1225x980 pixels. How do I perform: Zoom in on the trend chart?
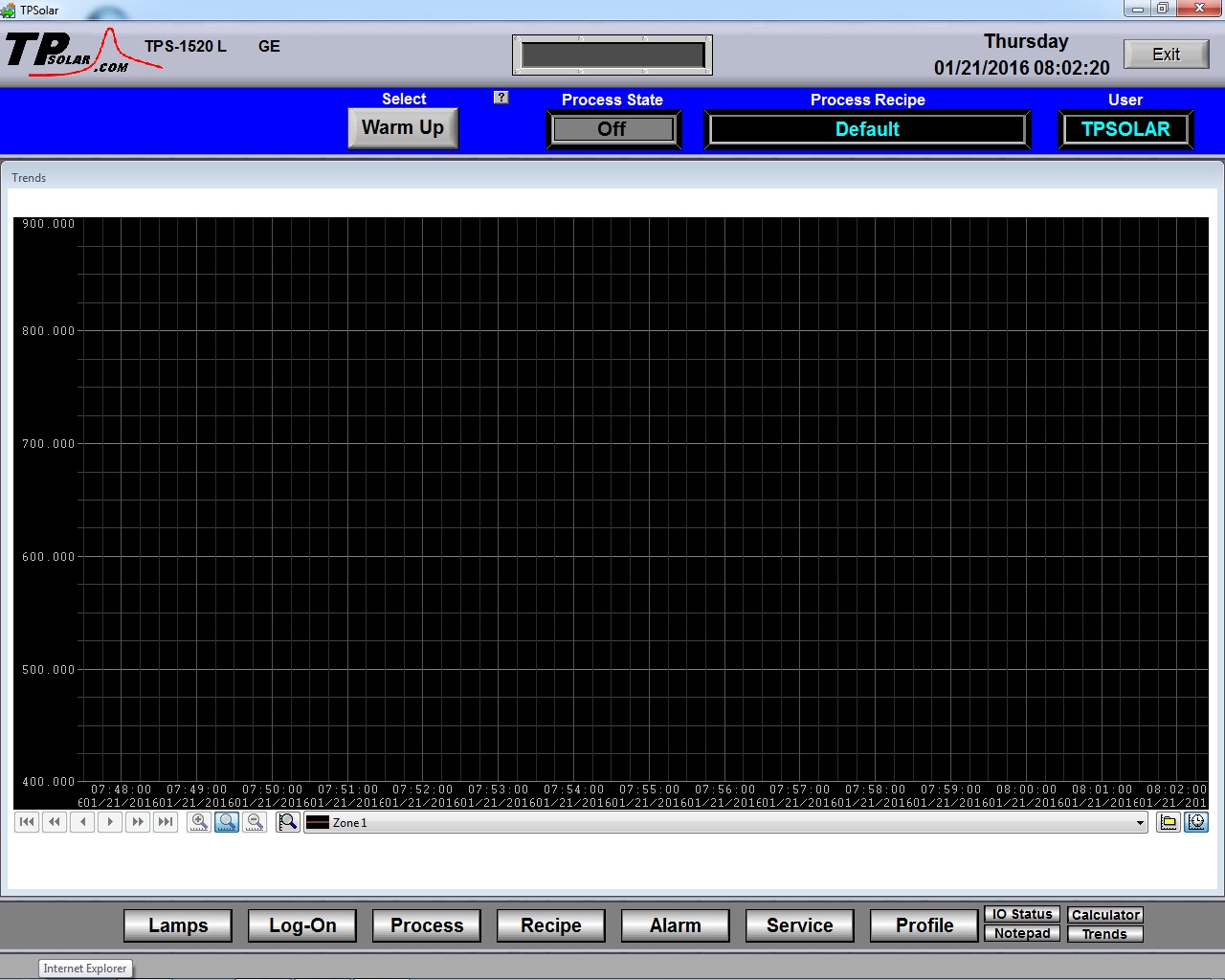click(x=199, y=822)
